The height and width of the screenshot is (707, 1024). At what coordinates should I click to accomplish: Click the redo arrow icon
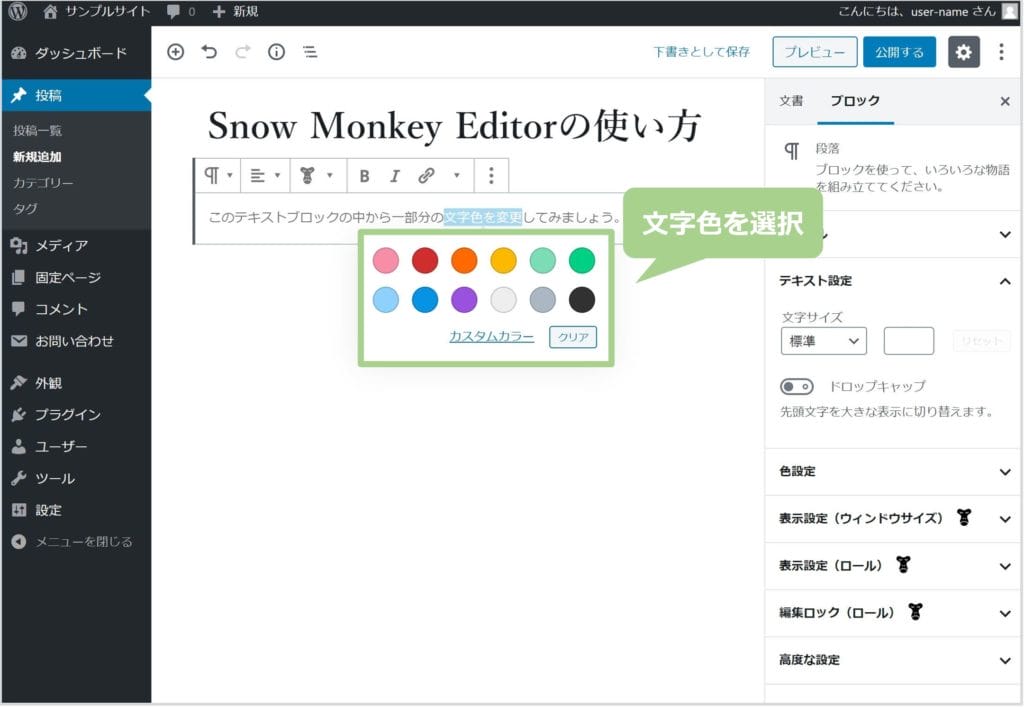242,52
